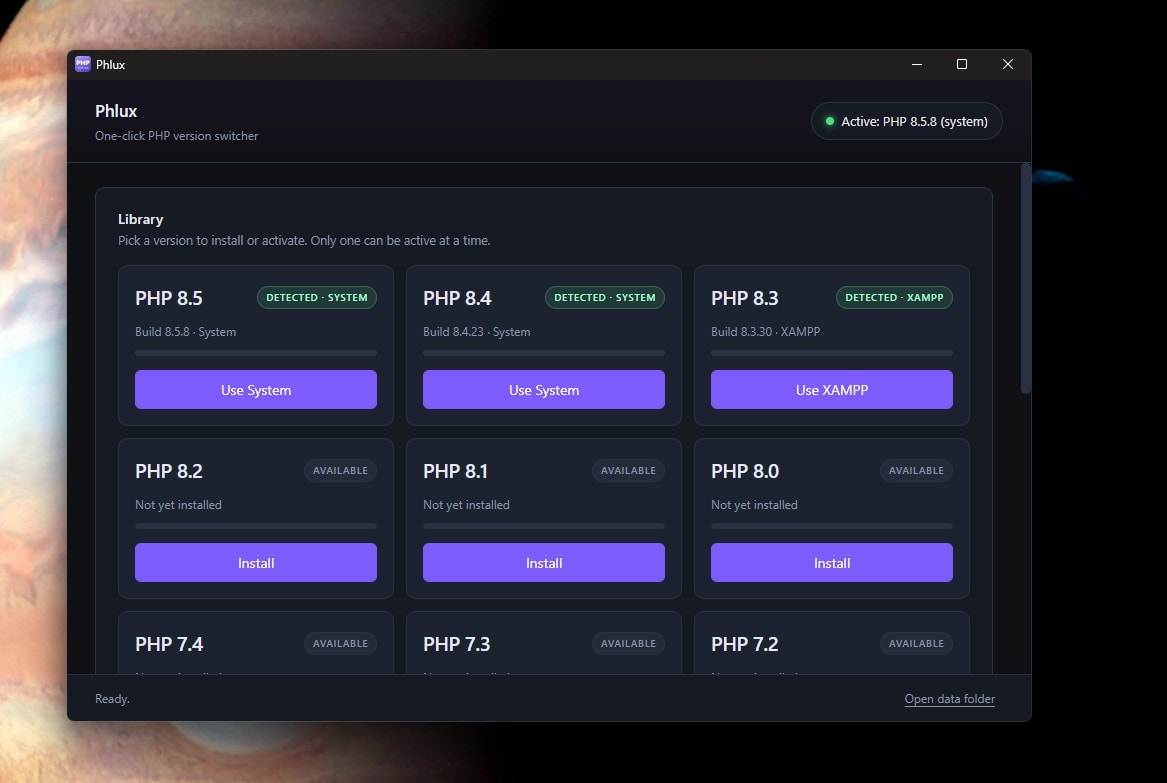Click the text "Build 8.3.30 · XAMPP"
Image resolution: width=1167 pixels, height=783 pixels.
pos(765,331)
